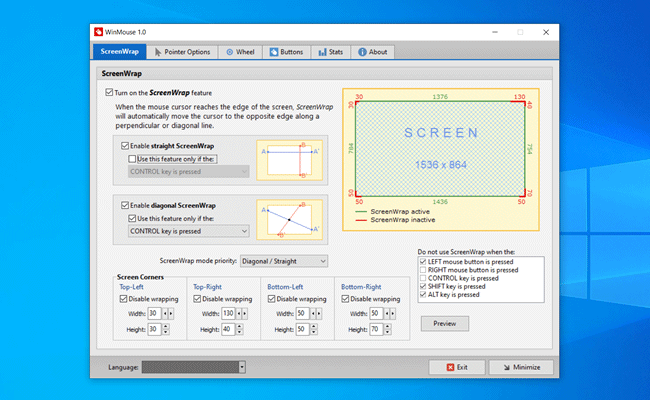Image resolution: width=650 pixels, height=400 pixels.
Task: Click the Bottom-Left Width field showing 50
Action: tap(303, 314)
